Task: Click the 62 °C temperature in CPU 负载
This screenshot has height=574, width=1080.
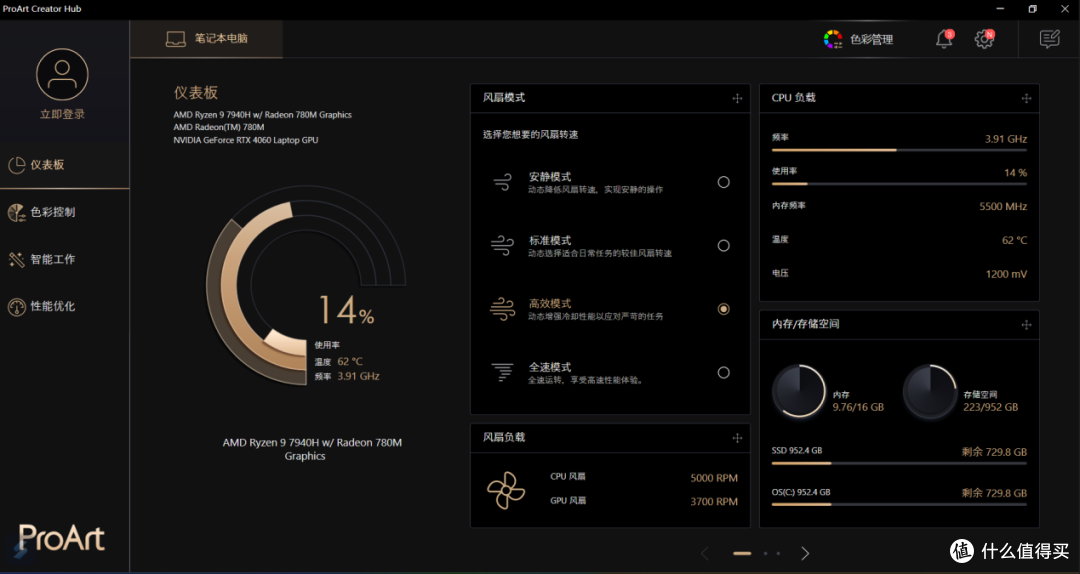Action: 1014,240
